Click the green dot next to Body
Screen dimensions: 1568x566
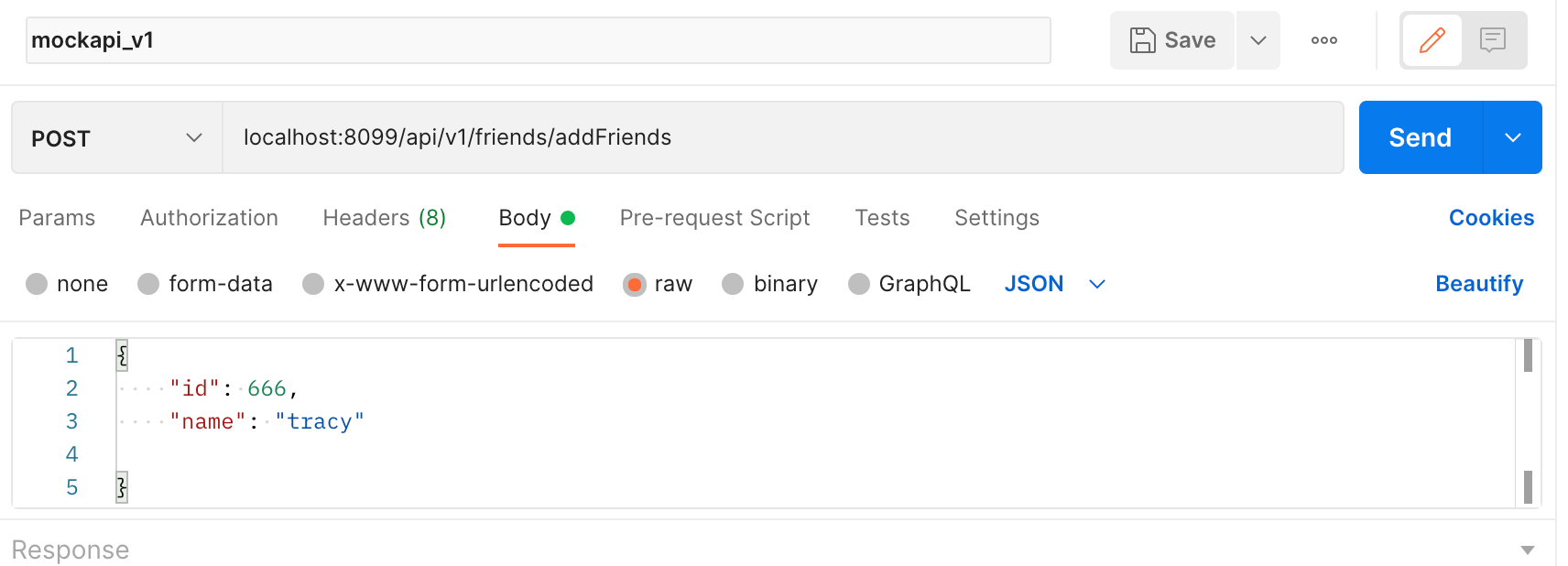(x=568, y=218)
